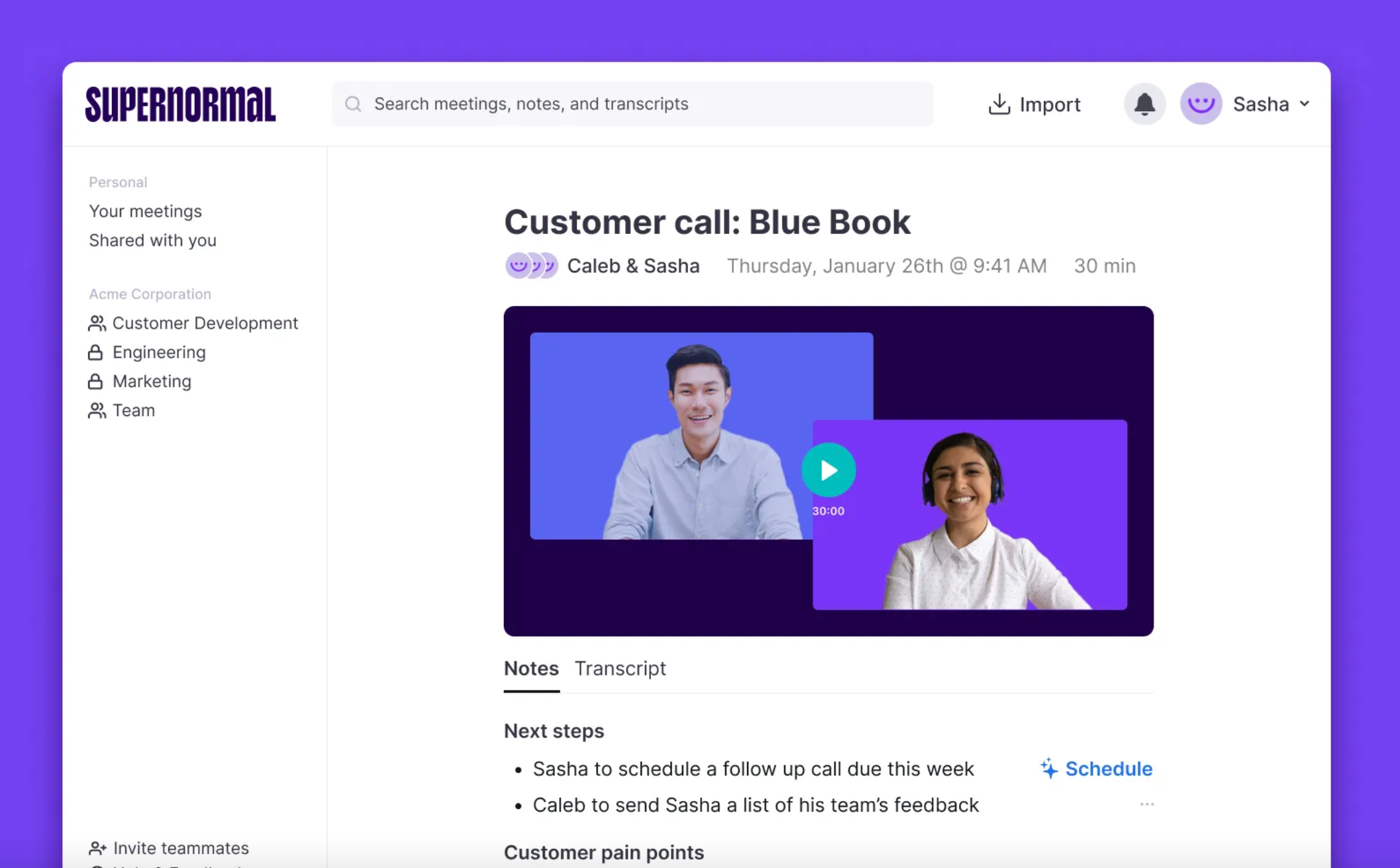
Task: Expand the Sasha account dropdown arrow
Action: [x=1304, y=104]
